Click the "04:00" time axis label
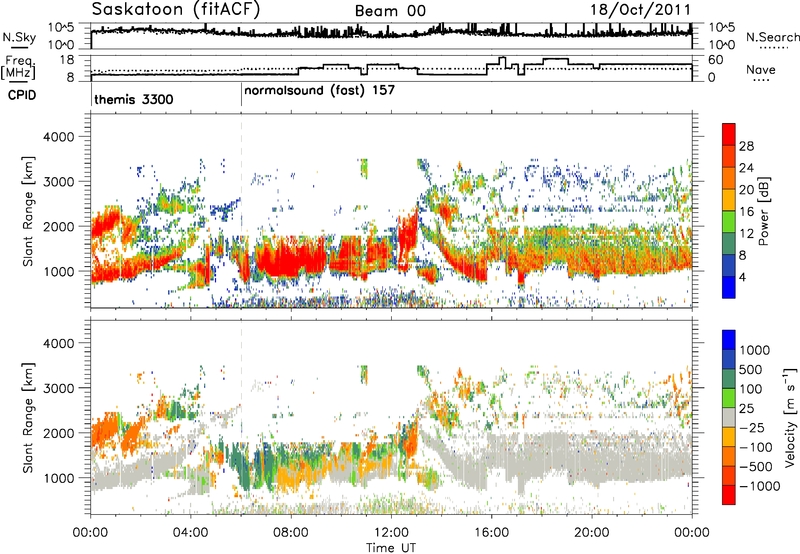The width and height of the screenshot is (800, 554). tap(191, 533)
